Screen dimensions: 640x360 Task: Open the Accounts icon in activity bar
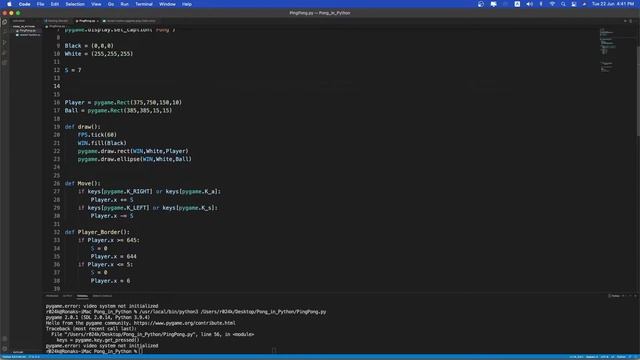point(4,338)
